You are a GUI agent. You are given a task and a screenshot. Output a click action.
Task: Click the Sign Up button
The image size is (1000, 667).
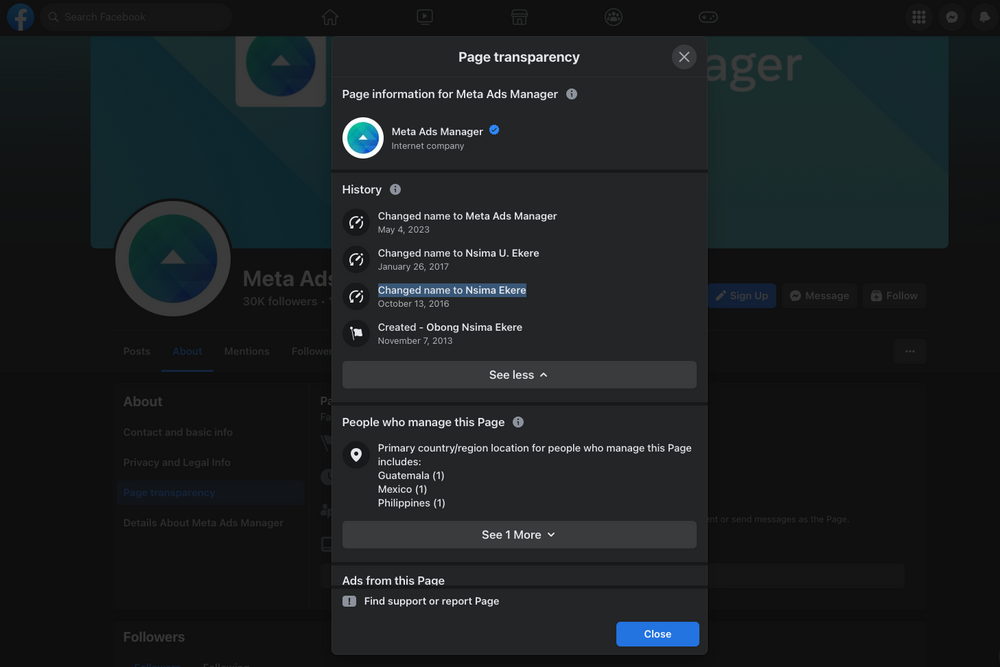pyautogui.click(x=742, y=296)
